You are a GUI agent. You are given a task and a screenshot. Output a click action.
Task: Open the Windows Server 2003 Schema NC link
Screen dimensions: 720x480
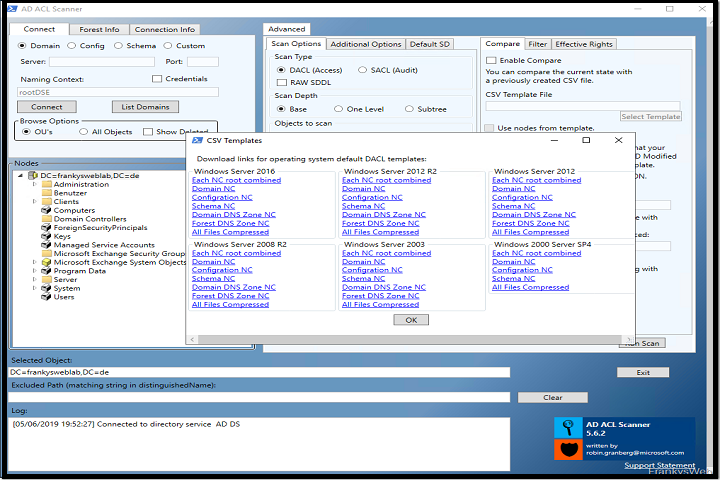[x=364, y=279]
